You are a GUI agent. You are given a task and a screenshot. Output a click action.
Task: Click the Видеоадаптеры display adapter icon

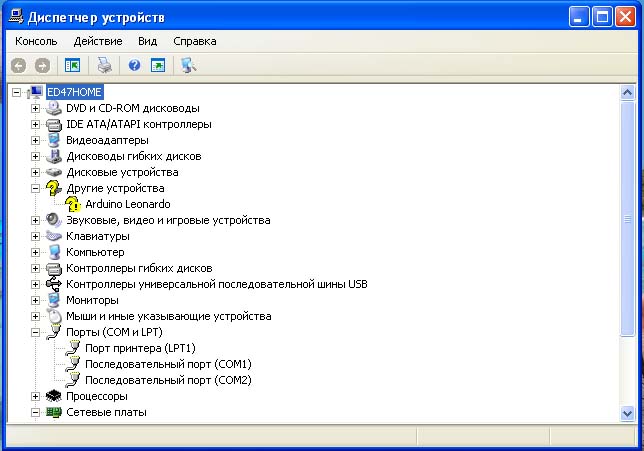(54, 140)
